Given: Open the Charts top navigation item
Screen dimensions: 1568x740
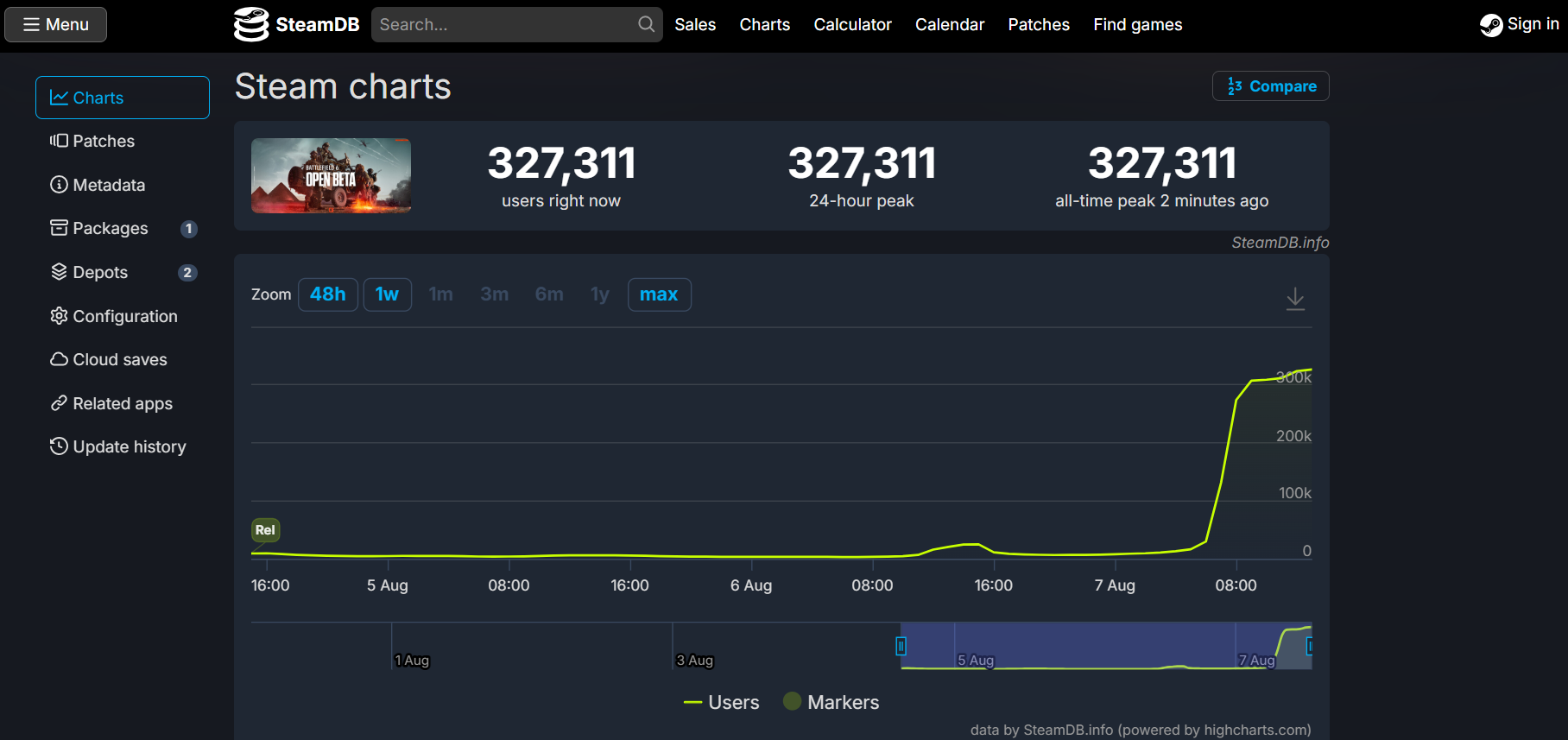Looking at the screenshot, I should click(764, 24).
